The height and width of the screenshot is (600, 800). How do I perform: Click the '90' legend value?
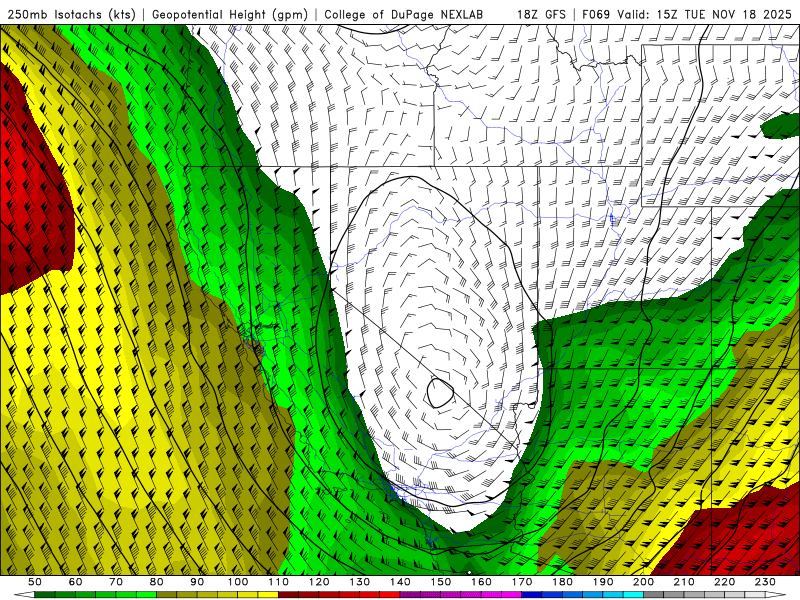(x=197, y=582)
